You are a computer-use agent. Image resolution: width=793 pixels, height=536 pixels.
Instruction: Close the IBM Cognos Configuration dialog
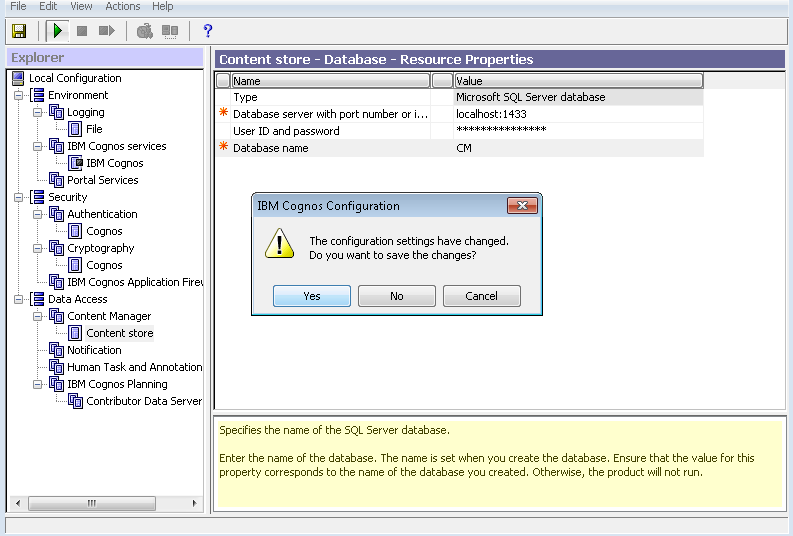point(522,205)
